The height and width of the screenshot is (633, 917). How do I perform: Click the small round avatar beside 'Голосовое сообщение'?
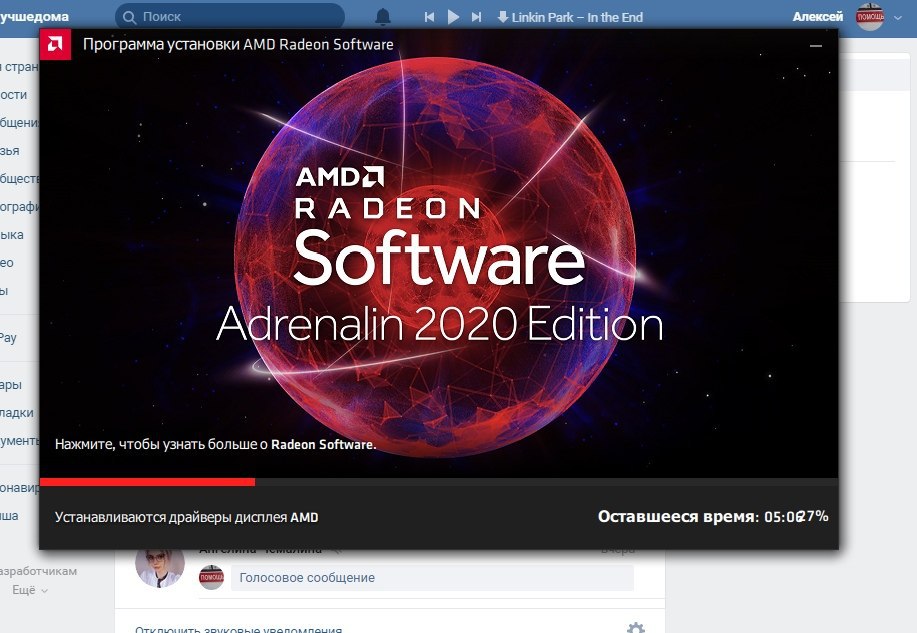[212, 577]
